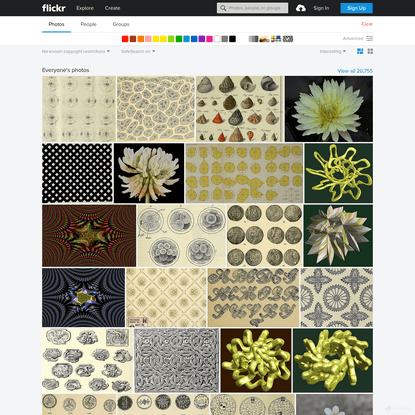Select the shallow depth of field style filter
Screen dimensions: 415x415
point(265,39)
